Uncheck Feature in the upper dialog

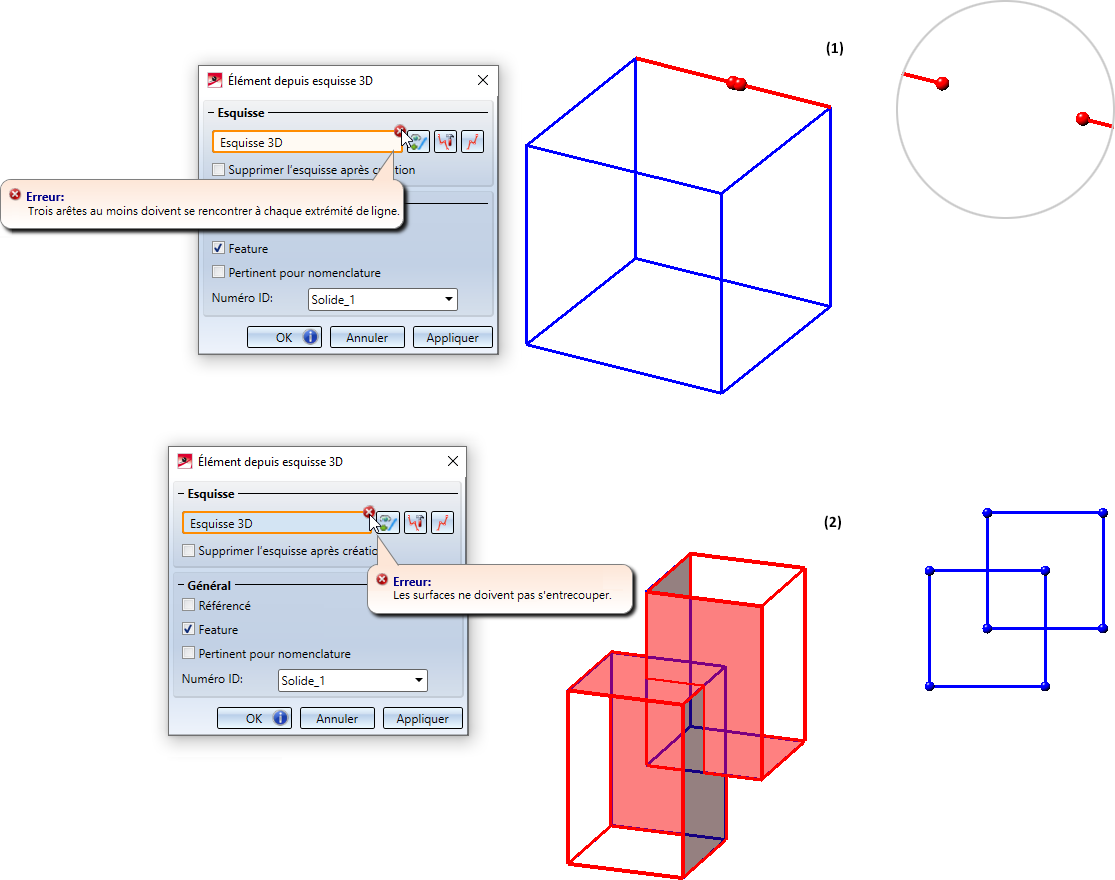(218, 248)
